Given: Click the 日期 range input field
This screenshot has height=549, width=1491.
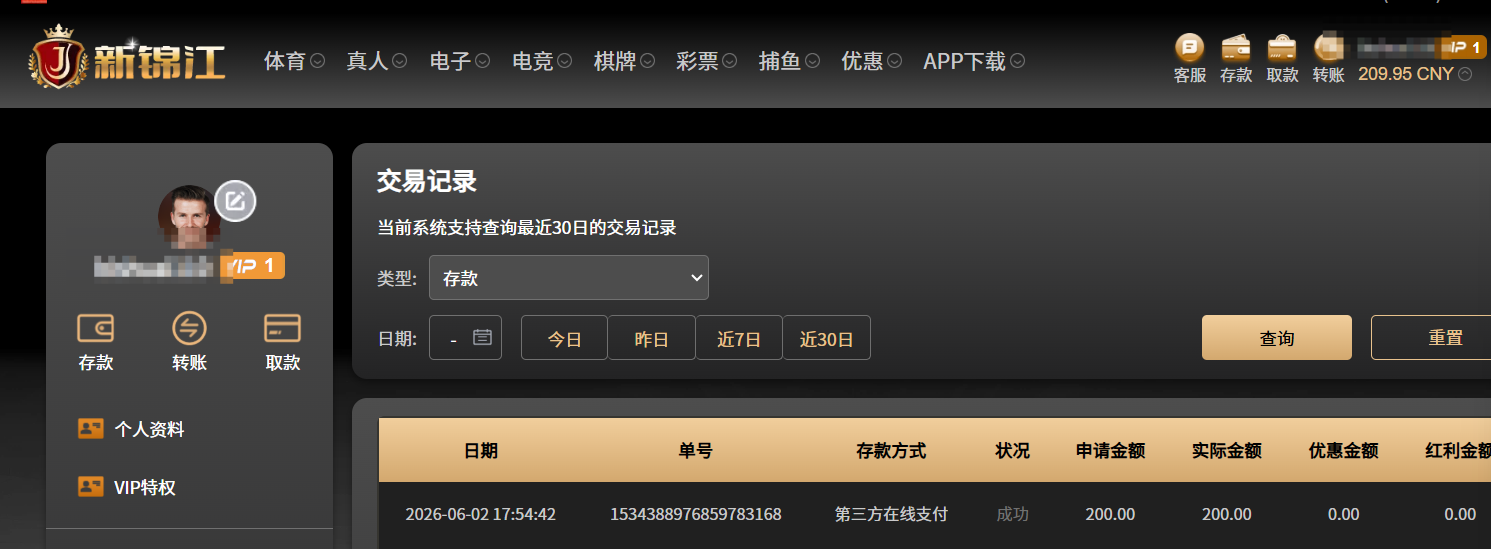Looking at the screenshot, I should [465, 337].
